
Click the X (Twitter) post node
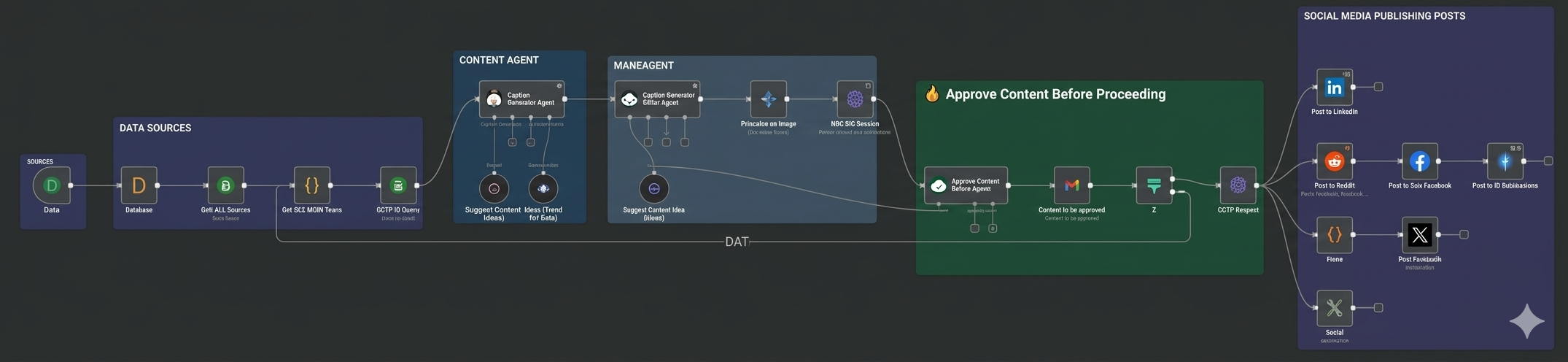(1419, 235)
